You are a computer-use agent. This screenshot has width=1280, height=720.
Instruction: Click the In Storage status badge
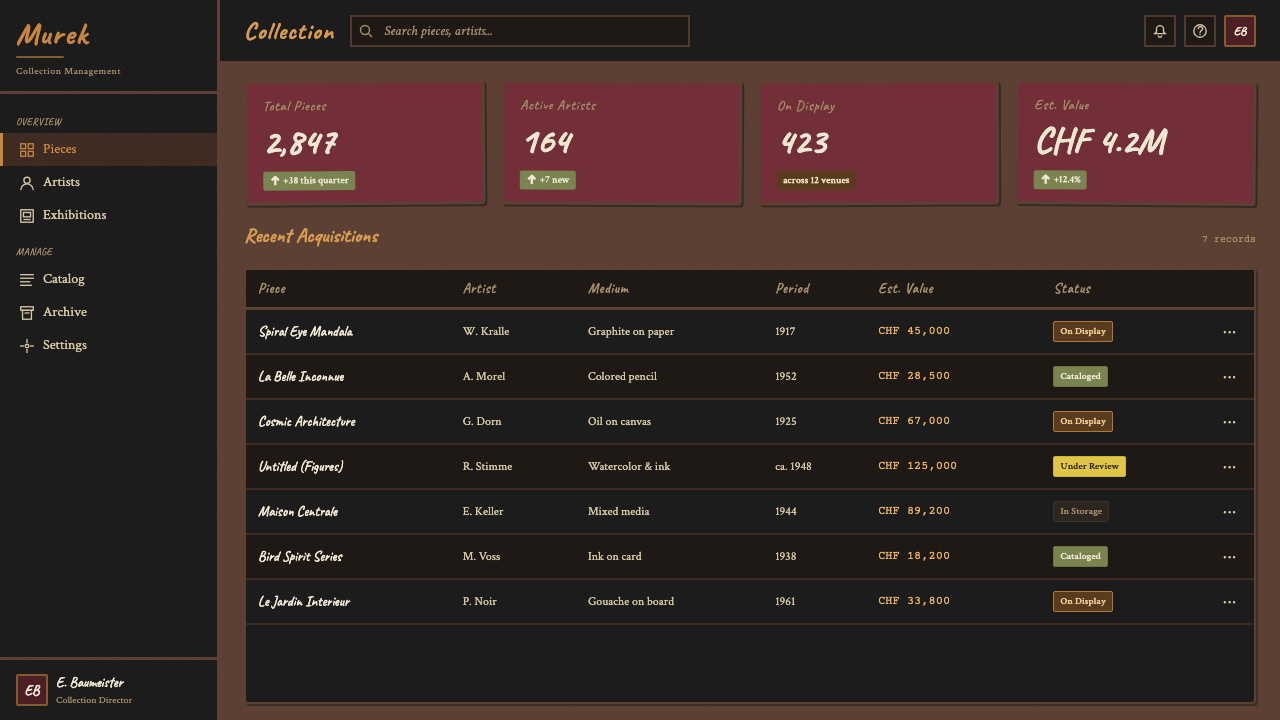pos(1081,512)
